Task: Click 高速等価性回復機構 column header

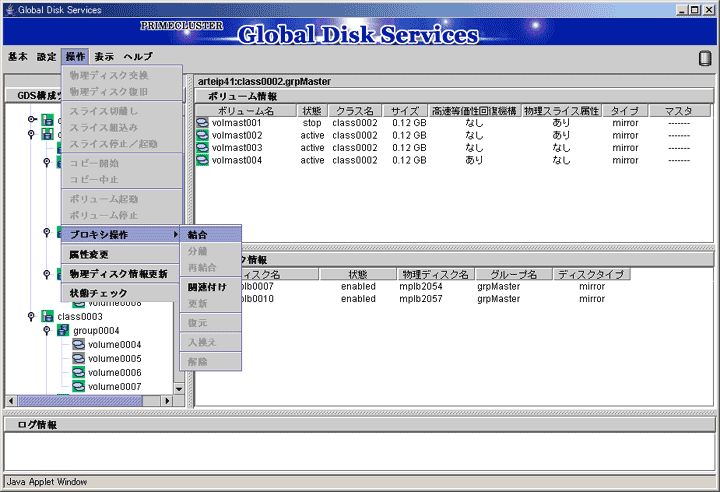Action: point(474,111)
